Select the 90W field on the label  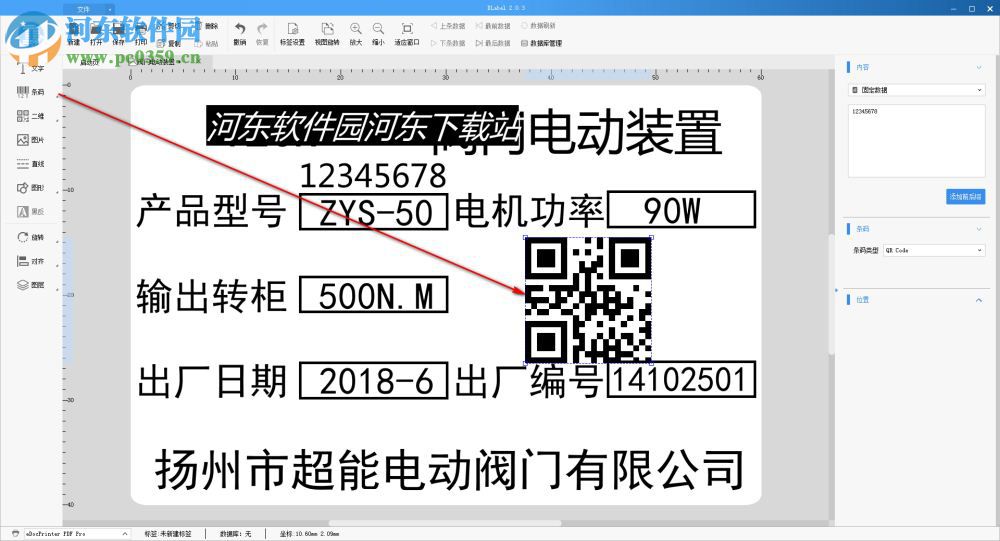[681, 209]
